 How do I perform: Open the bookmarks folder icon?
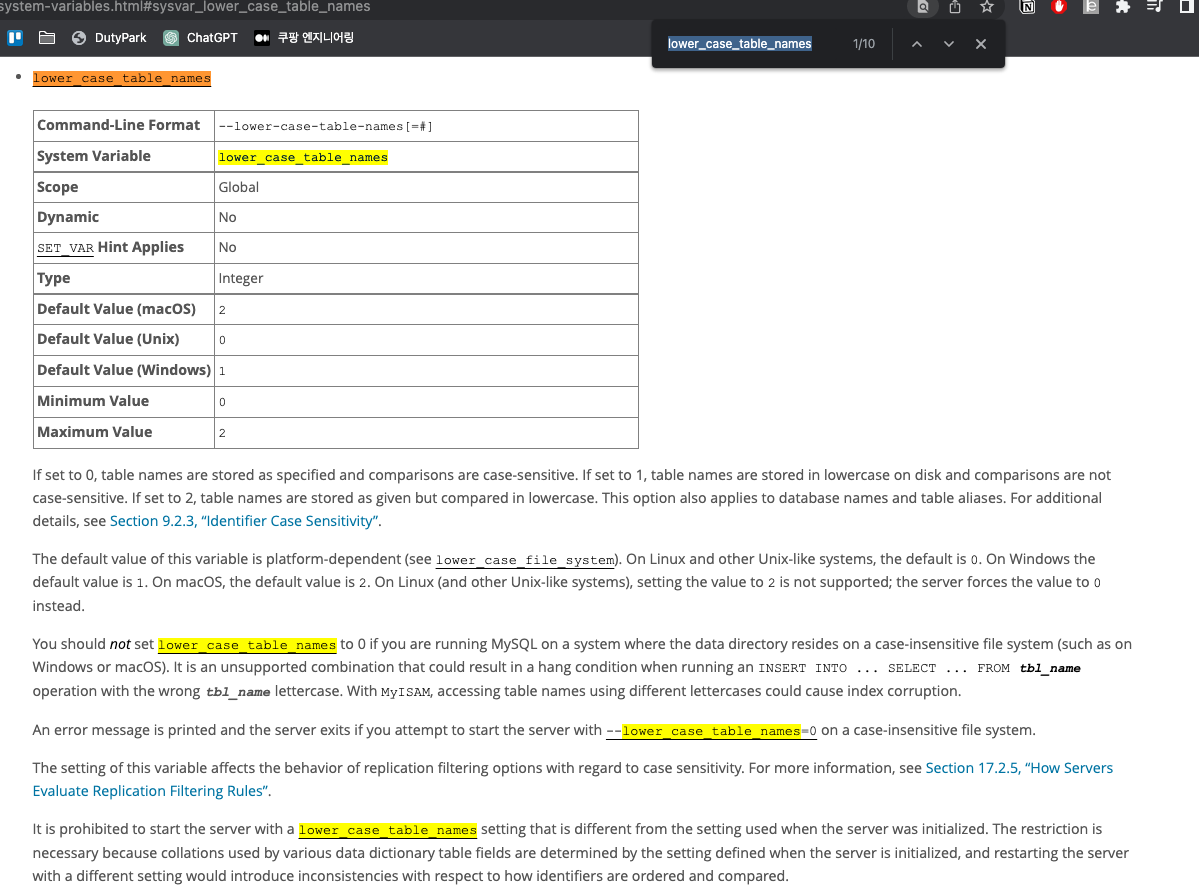pyautogui.click(x=47, y=37)
